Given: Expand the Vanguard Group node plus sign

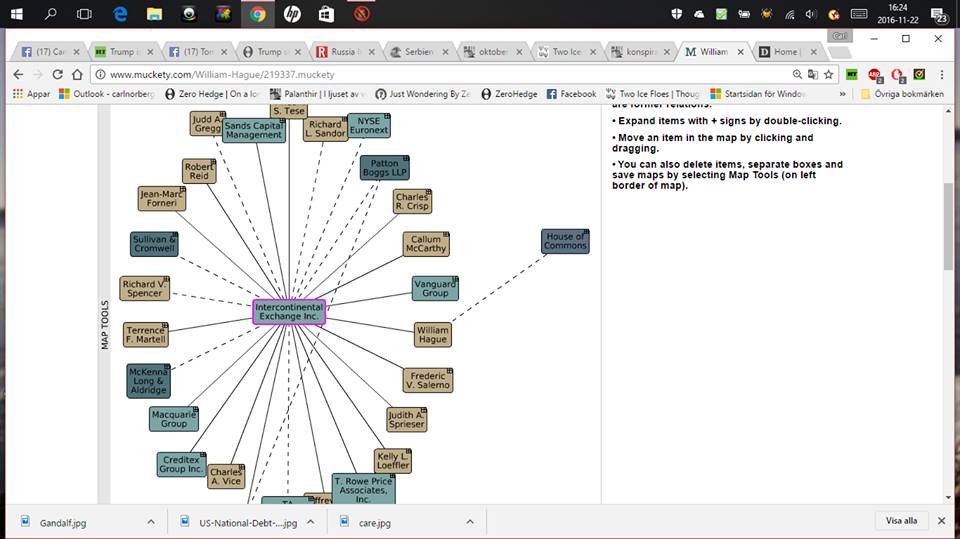Looking at the screenshot, I should tap(454, 280).
